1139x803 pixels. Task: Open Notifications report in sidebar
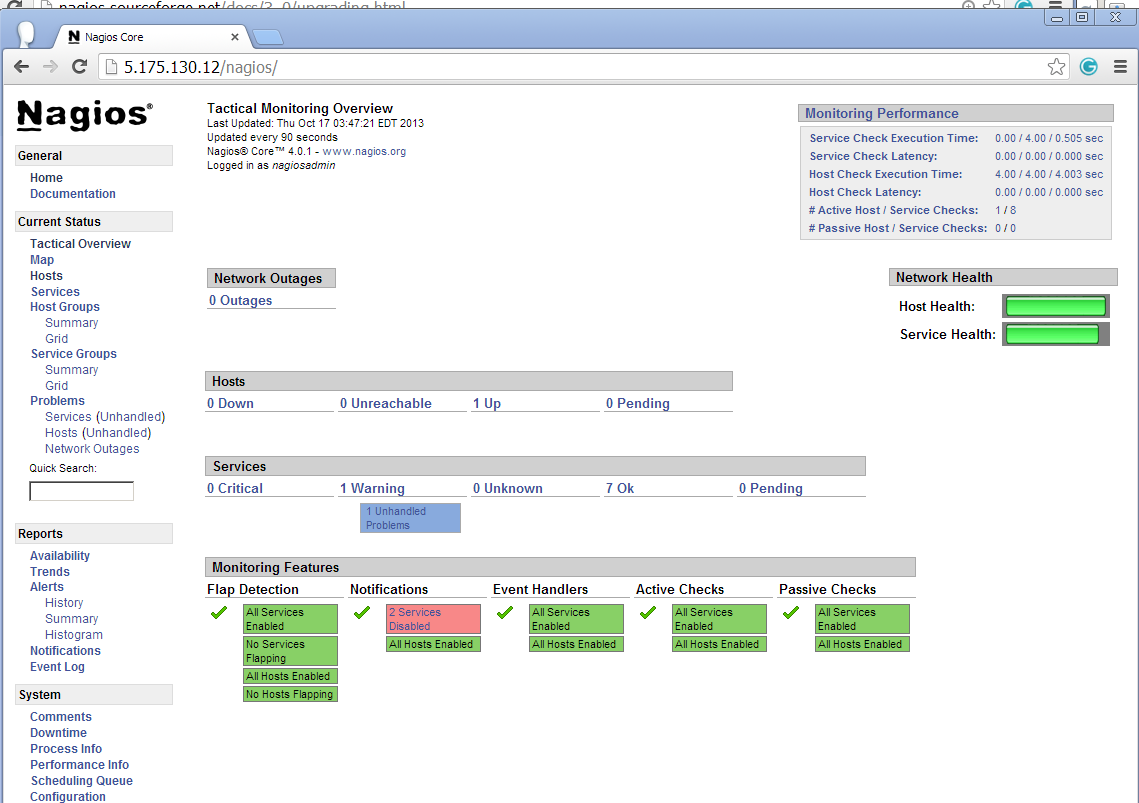click(65, 651)
